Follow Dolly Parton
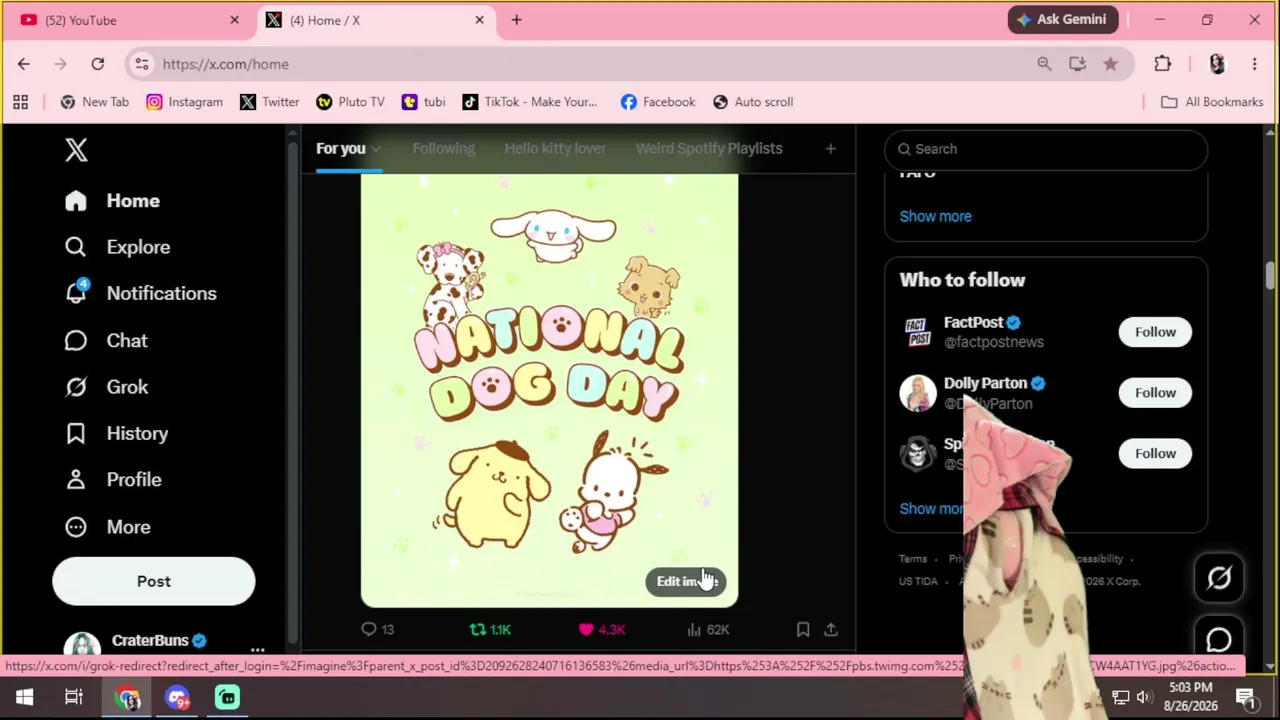 click(x=1155, y=393)
